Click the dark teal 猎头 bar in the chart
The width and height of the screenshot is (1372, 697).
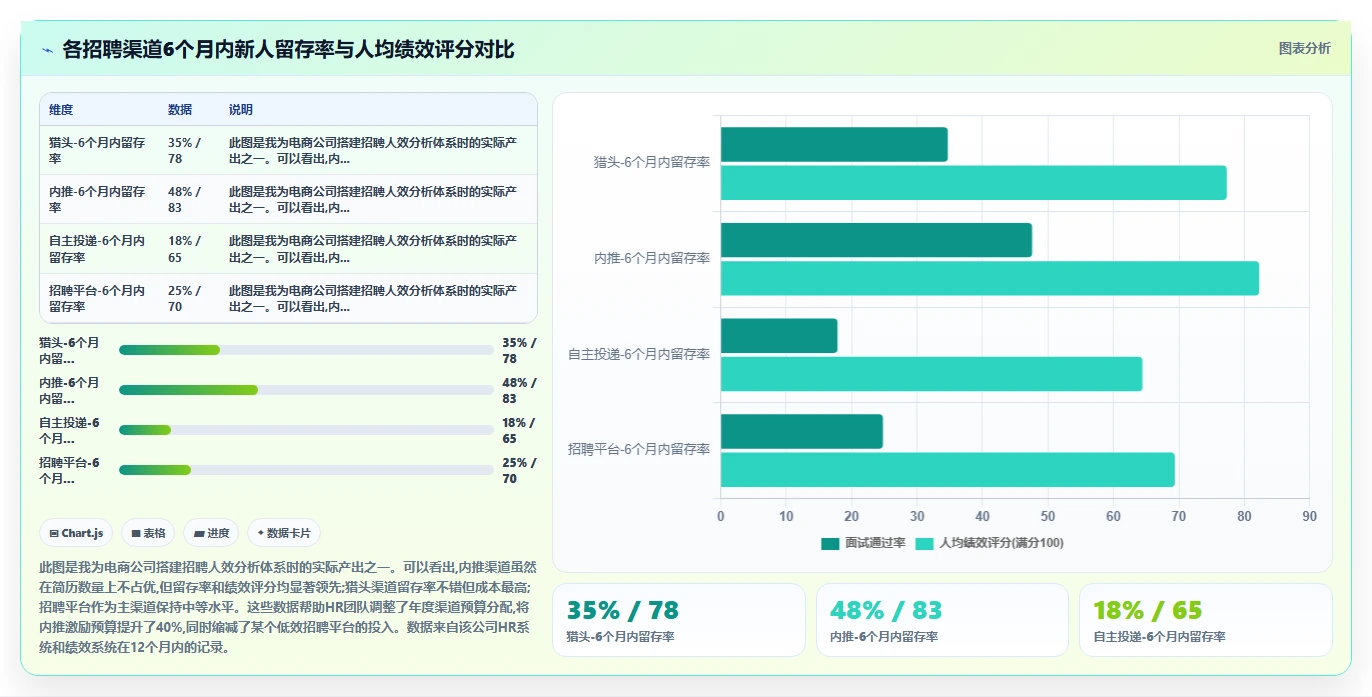click(834, 145)
